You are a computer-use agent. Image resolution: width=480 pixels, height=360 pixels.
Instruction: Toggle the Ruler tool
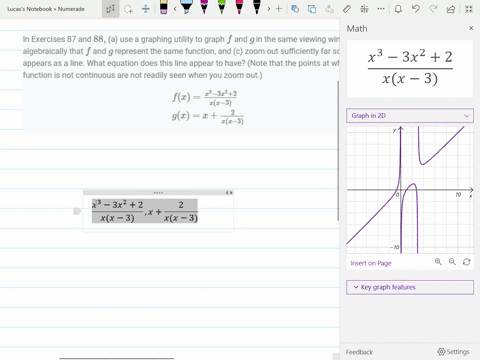click(347, 9)
